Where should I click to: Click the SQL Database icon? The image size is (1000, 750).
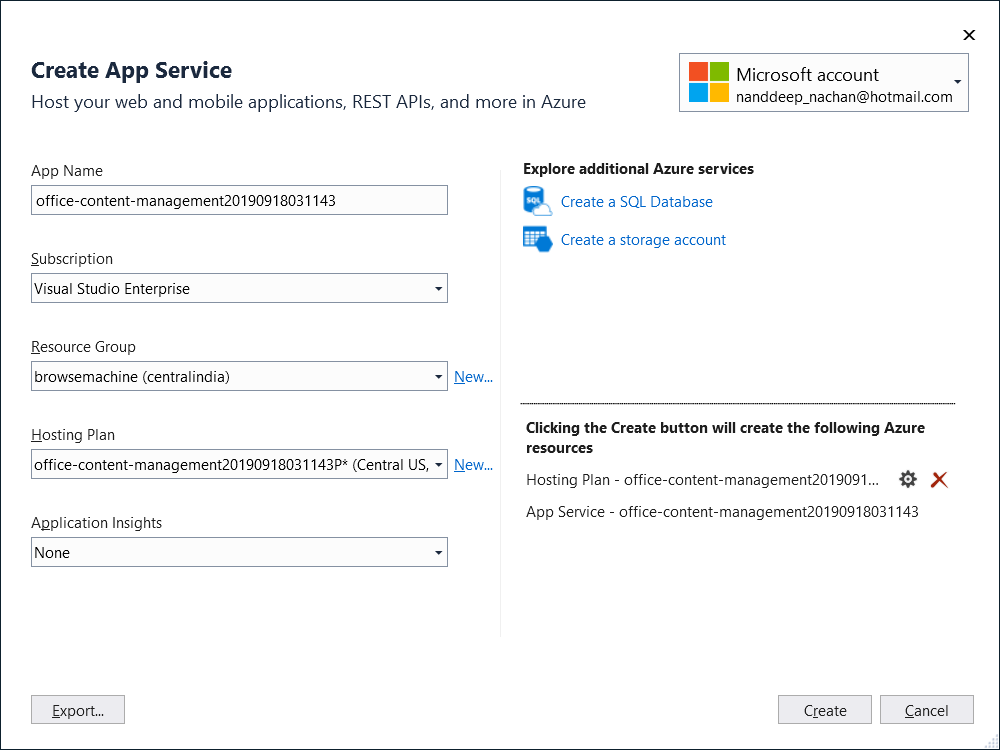point(538,202)
